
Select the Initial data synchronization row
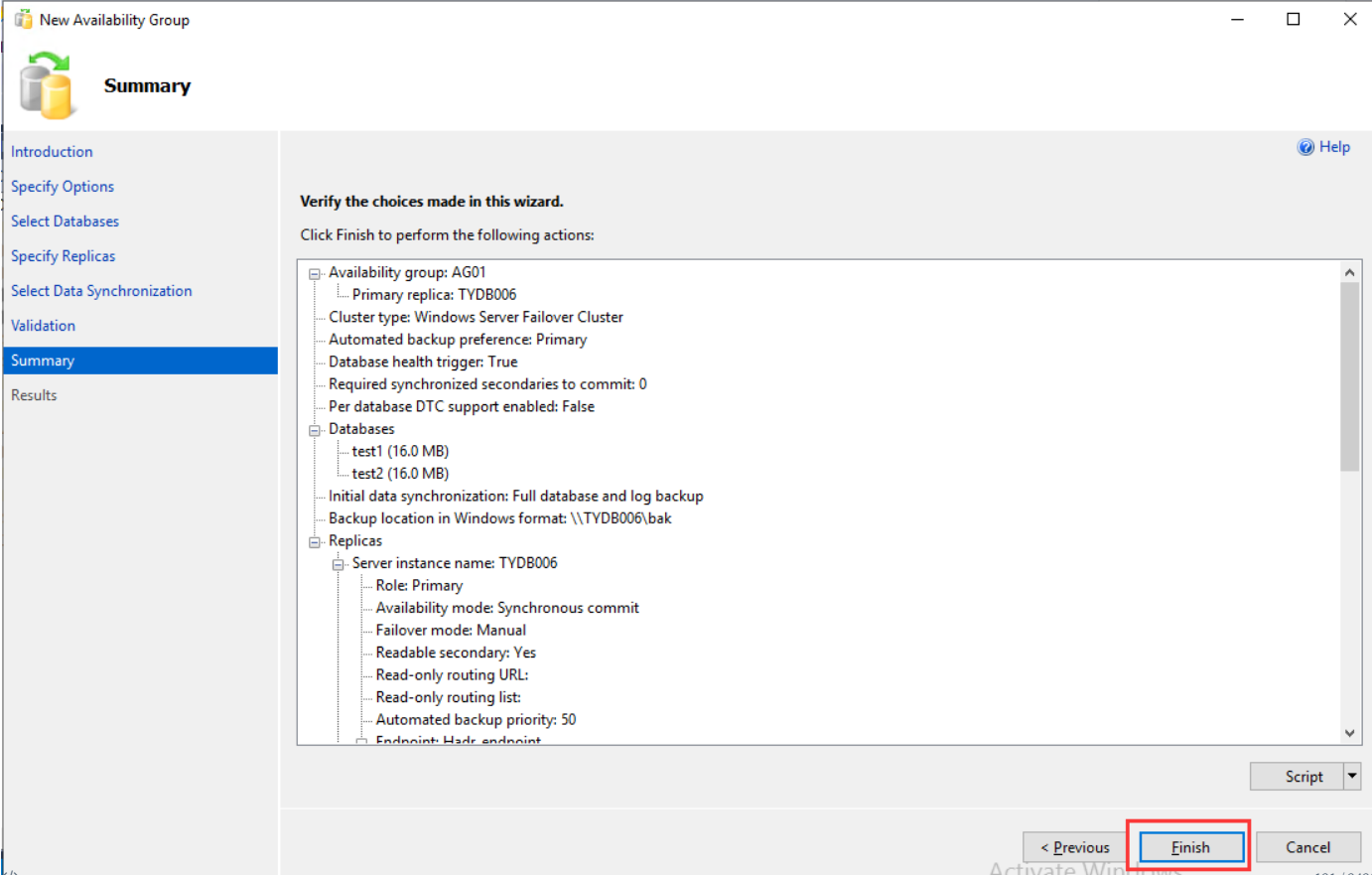[x=516, y=496]
